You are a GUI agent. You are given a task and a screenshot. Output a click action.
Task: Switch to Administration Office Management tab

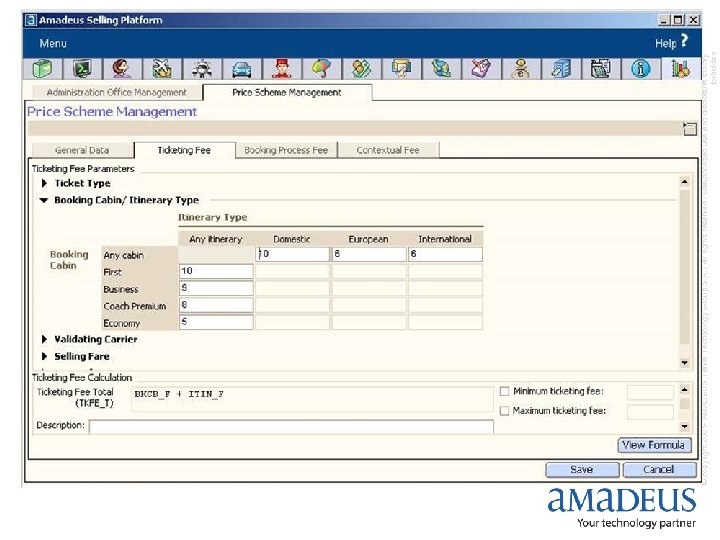(x=117, y=92)
